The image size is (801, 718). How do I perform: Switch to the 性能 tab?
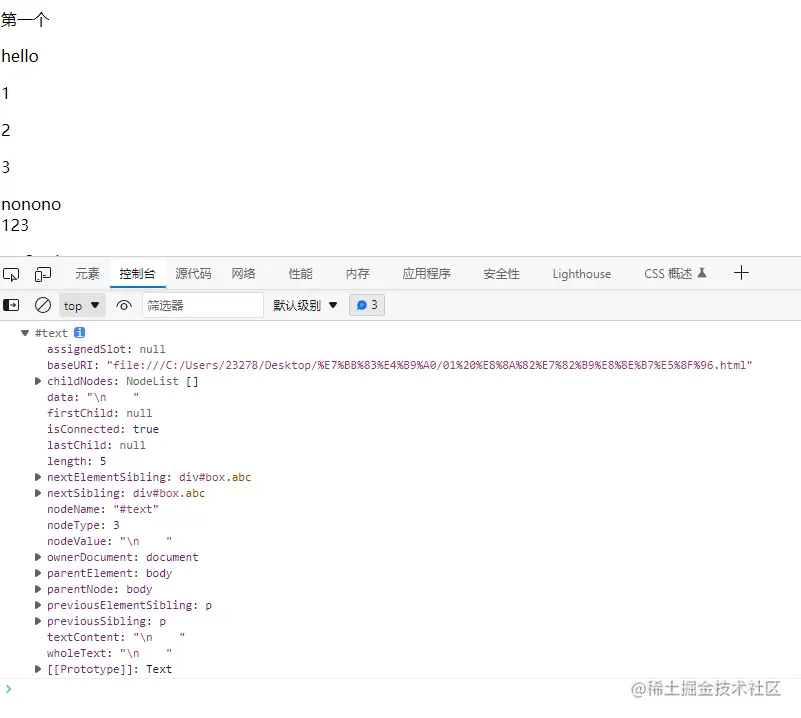[300, 274]
